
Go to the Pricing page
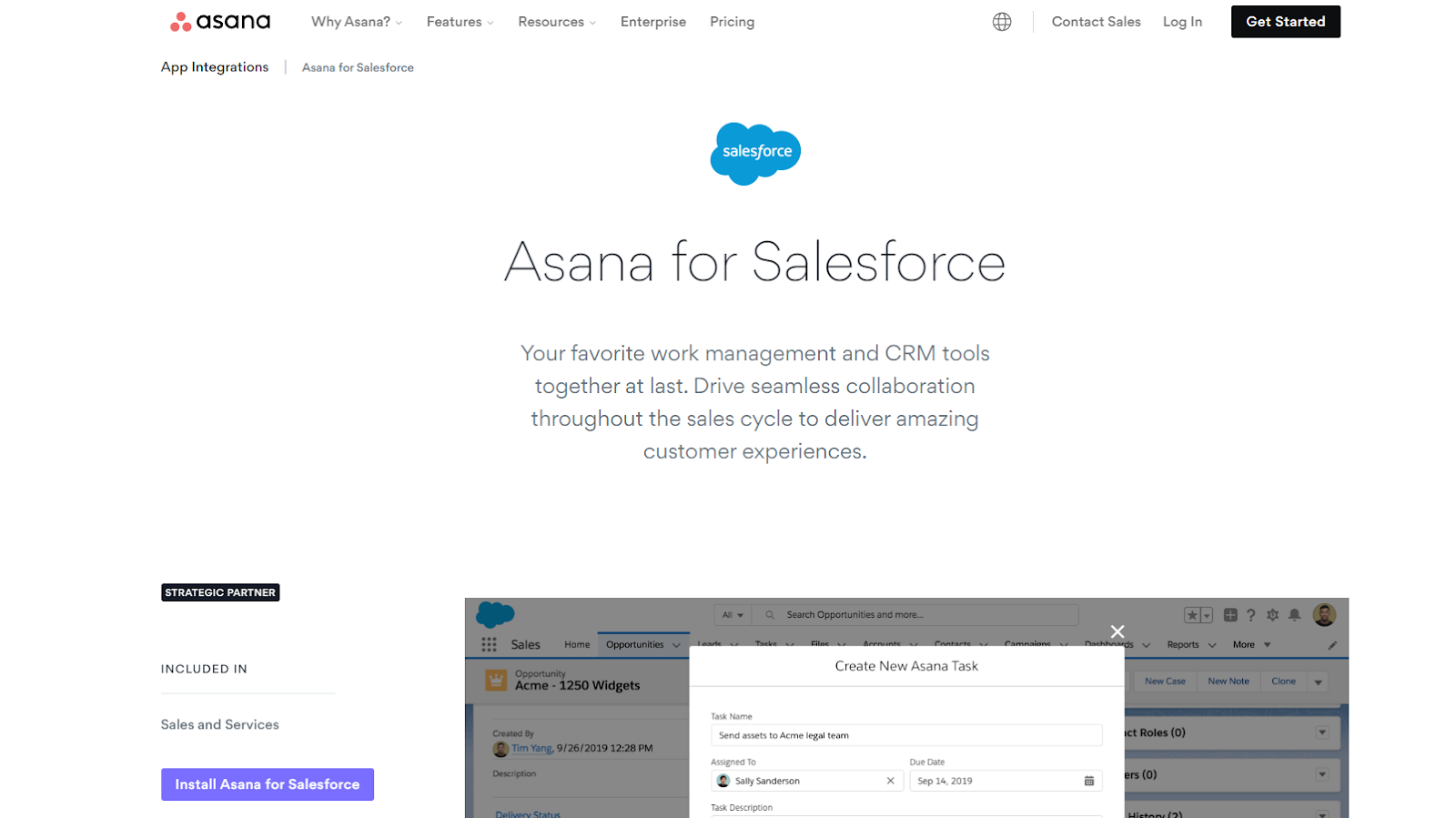coord(733,22)
